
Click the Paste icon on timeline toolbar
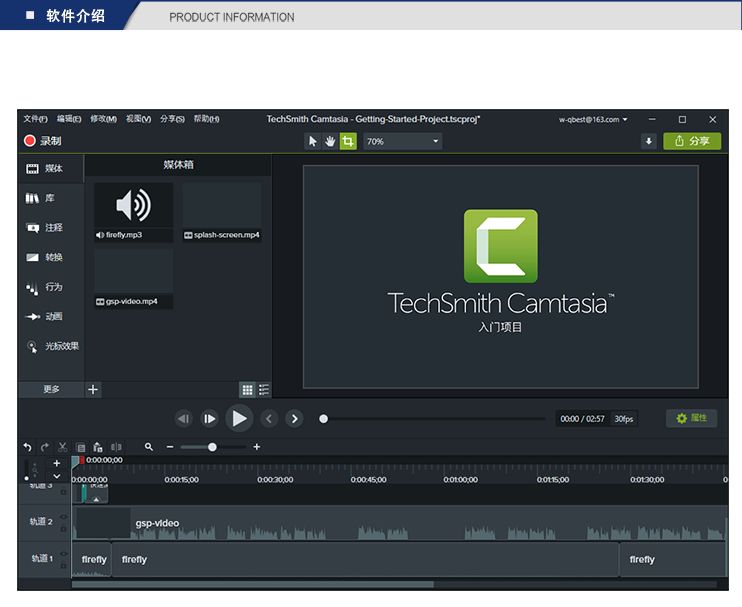coord(98,447)
